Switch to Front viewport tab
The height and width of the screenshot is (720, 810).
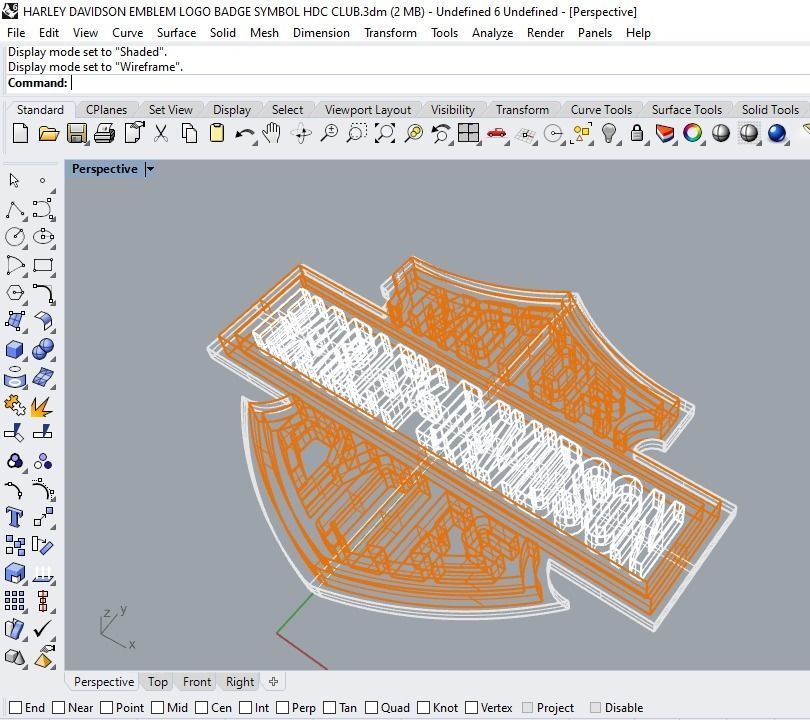197,682
